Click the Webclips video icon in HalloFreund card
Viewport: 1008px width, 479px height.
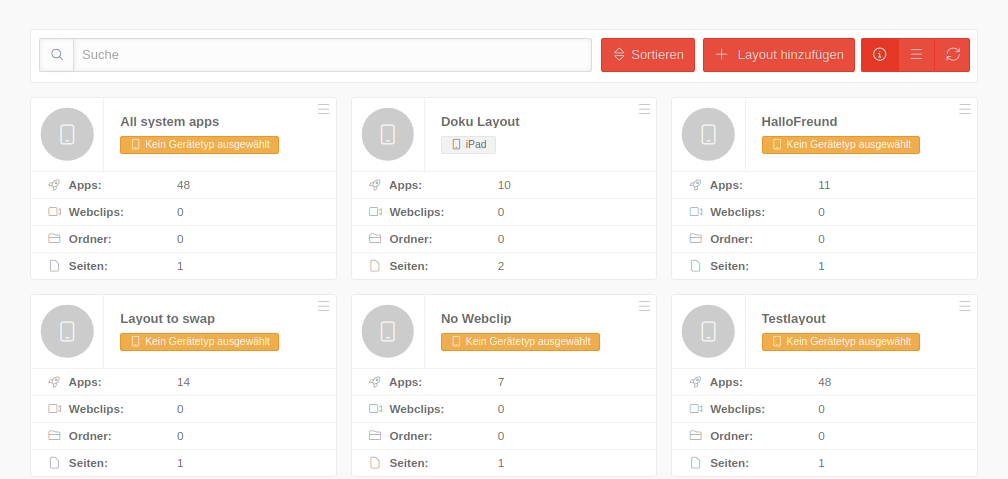[x=696, y=212]
